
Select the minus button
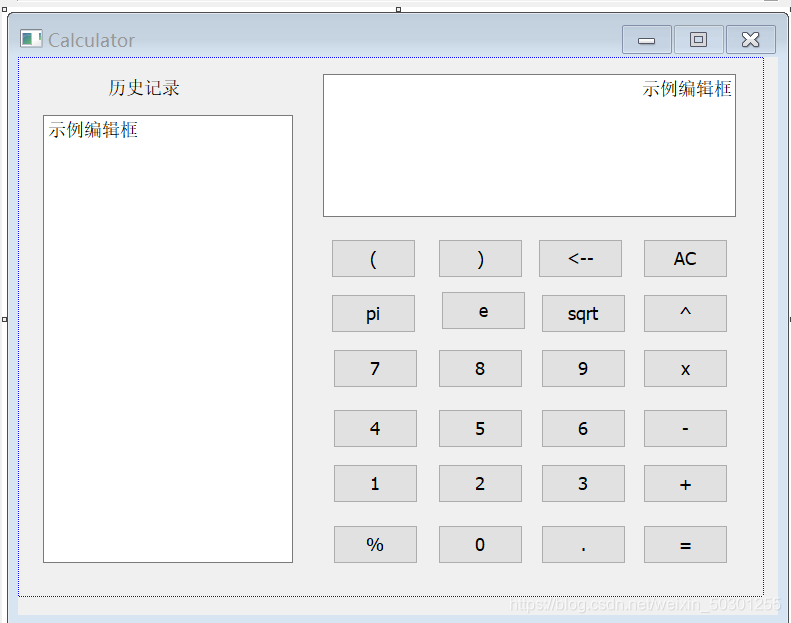pos(685,429)
